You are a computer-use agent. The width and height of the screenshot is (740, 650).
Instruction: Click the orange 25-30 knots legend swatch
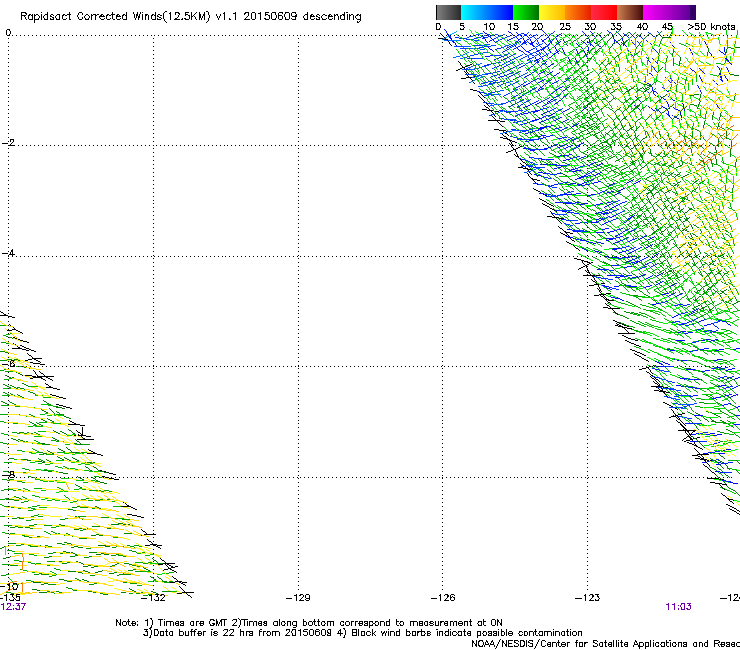578,12
